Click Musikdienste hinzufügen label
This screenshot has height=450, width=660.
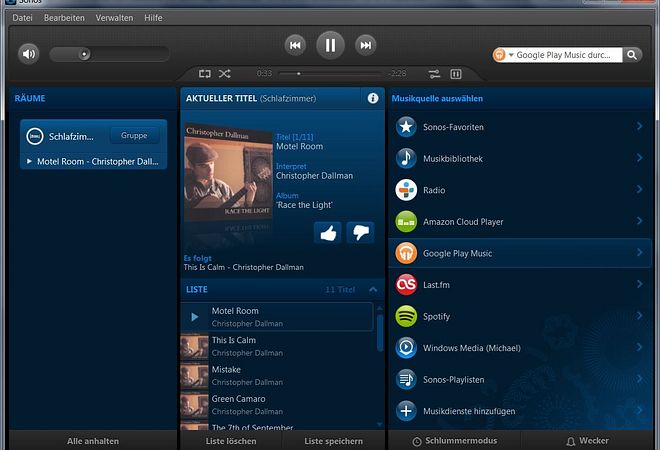[469, 411]
